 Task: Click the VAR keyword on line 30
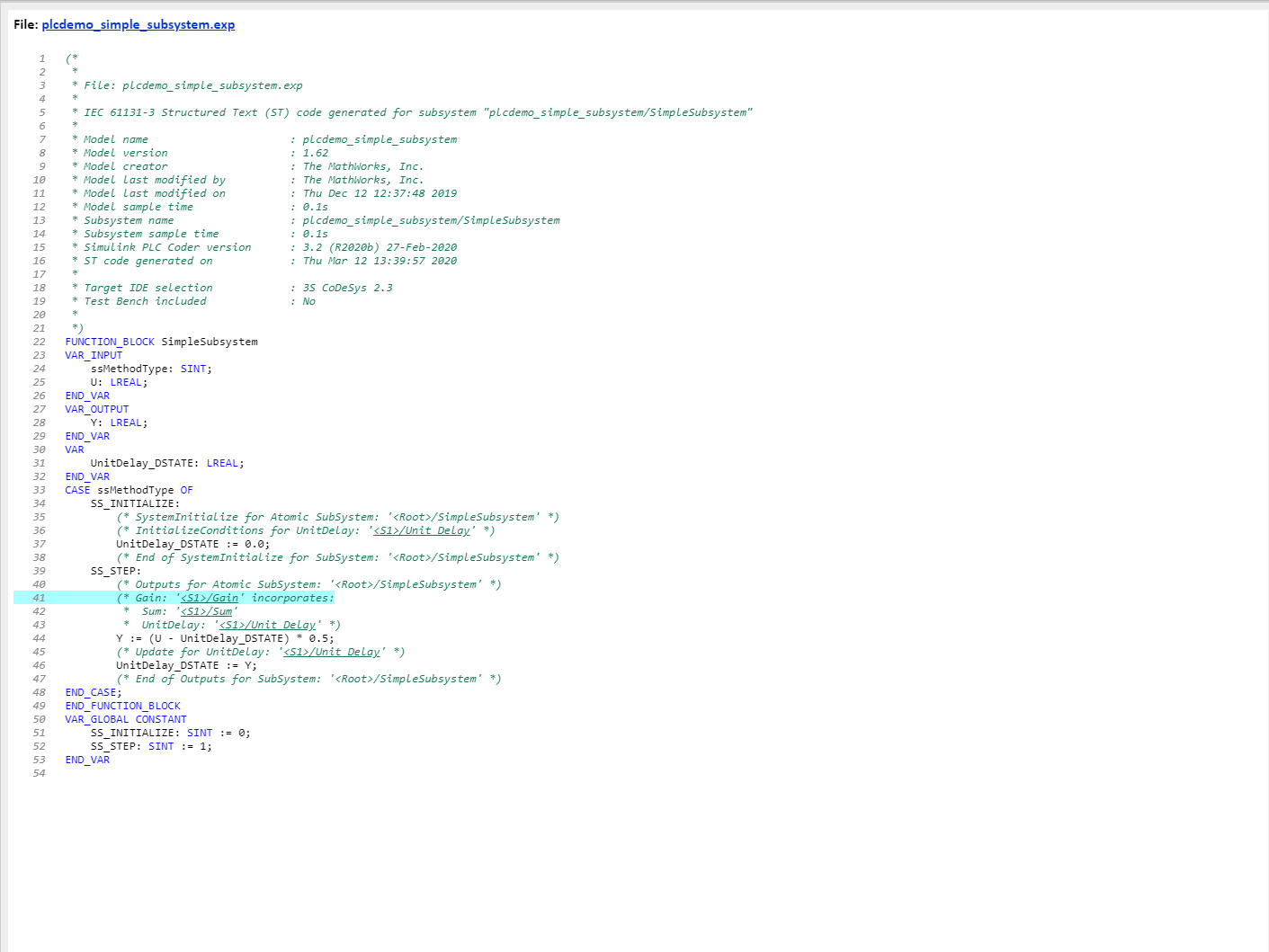75,449
